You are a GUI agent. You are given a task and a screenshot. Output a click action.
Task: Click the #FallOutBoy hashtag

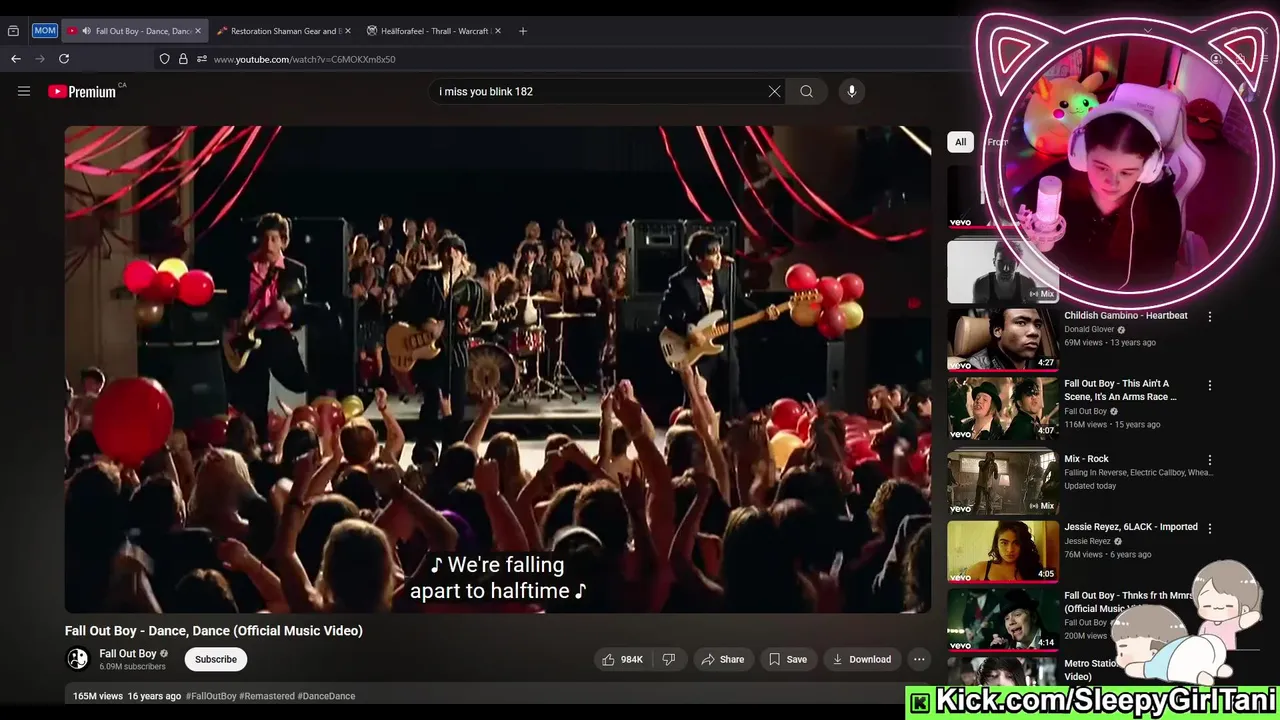(x=211, y=696)
